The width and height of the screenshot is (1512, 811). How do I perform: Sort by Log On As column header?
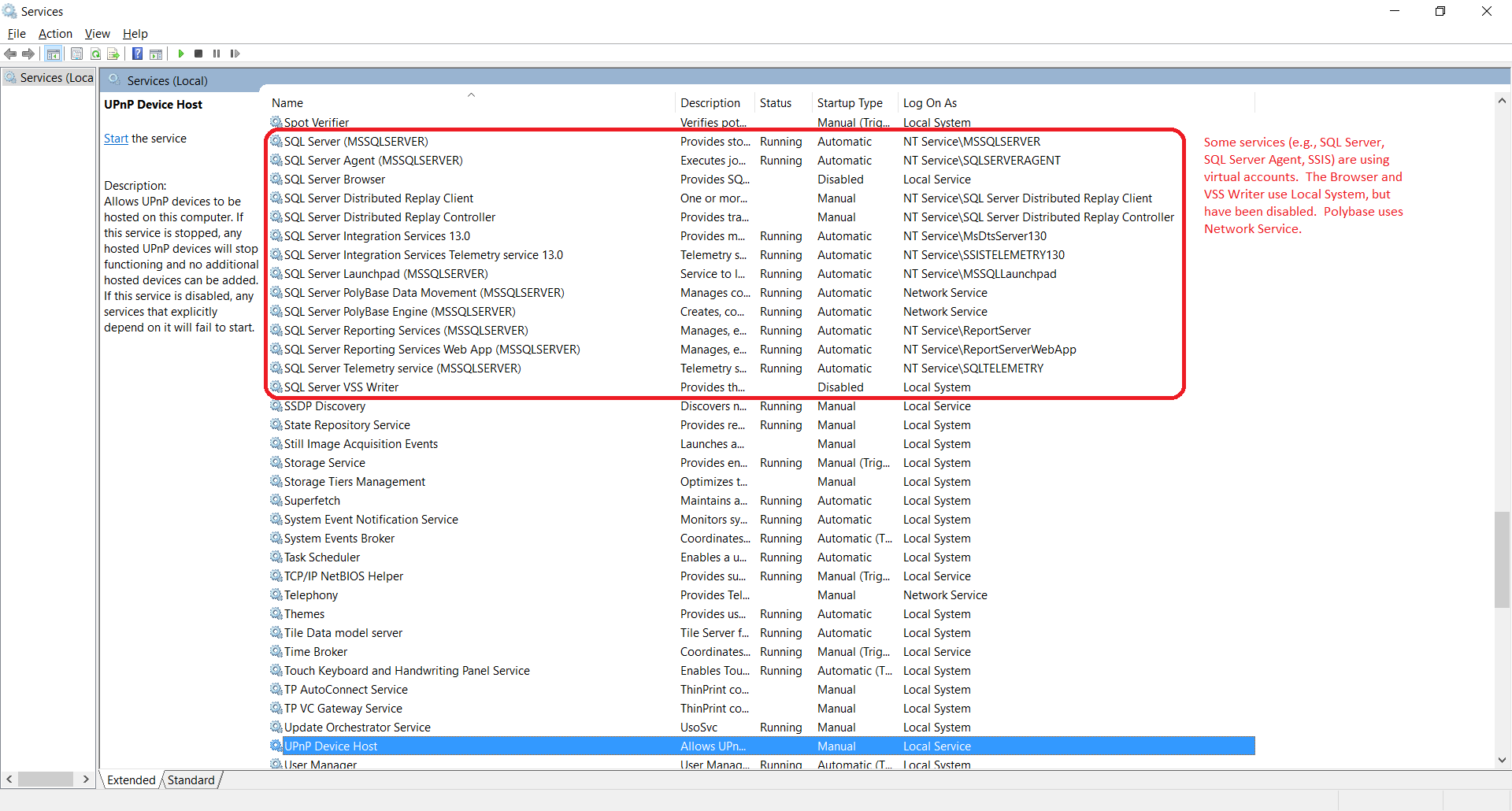tap(1076, 102)
